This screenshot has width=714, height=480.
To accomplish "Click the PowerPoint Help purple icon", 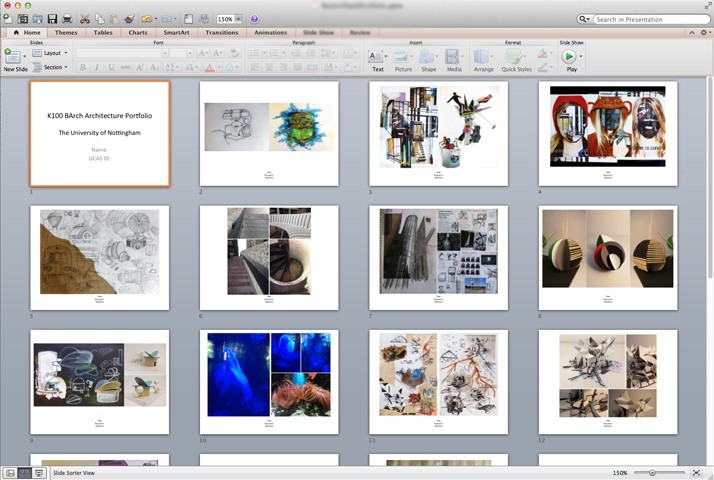I will (x=254, y=19).
